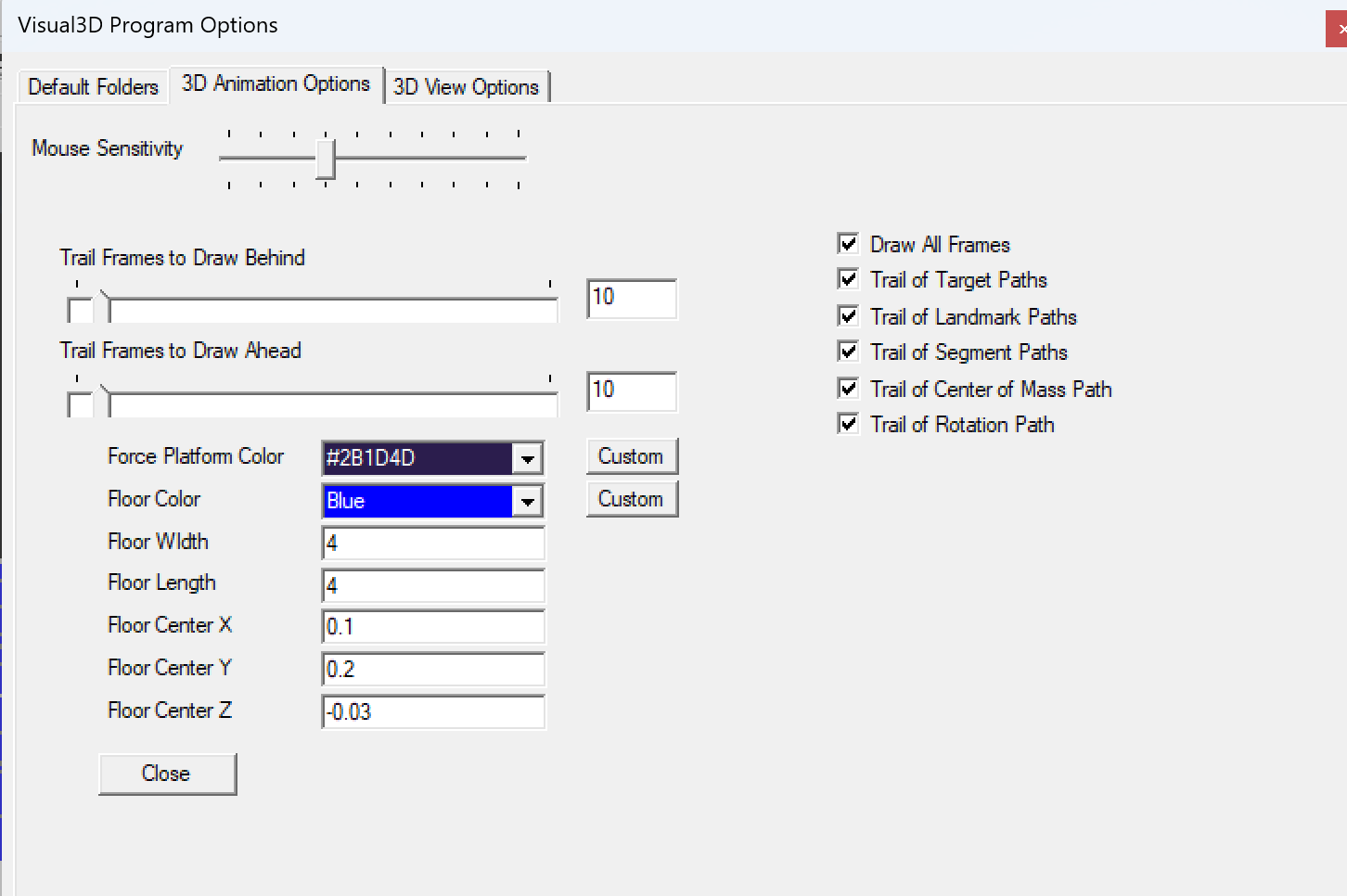The height and width of the screenshot is (896, 1347).
Task: Click Custom button for Force Platform Color
Action: click(632, 456)
